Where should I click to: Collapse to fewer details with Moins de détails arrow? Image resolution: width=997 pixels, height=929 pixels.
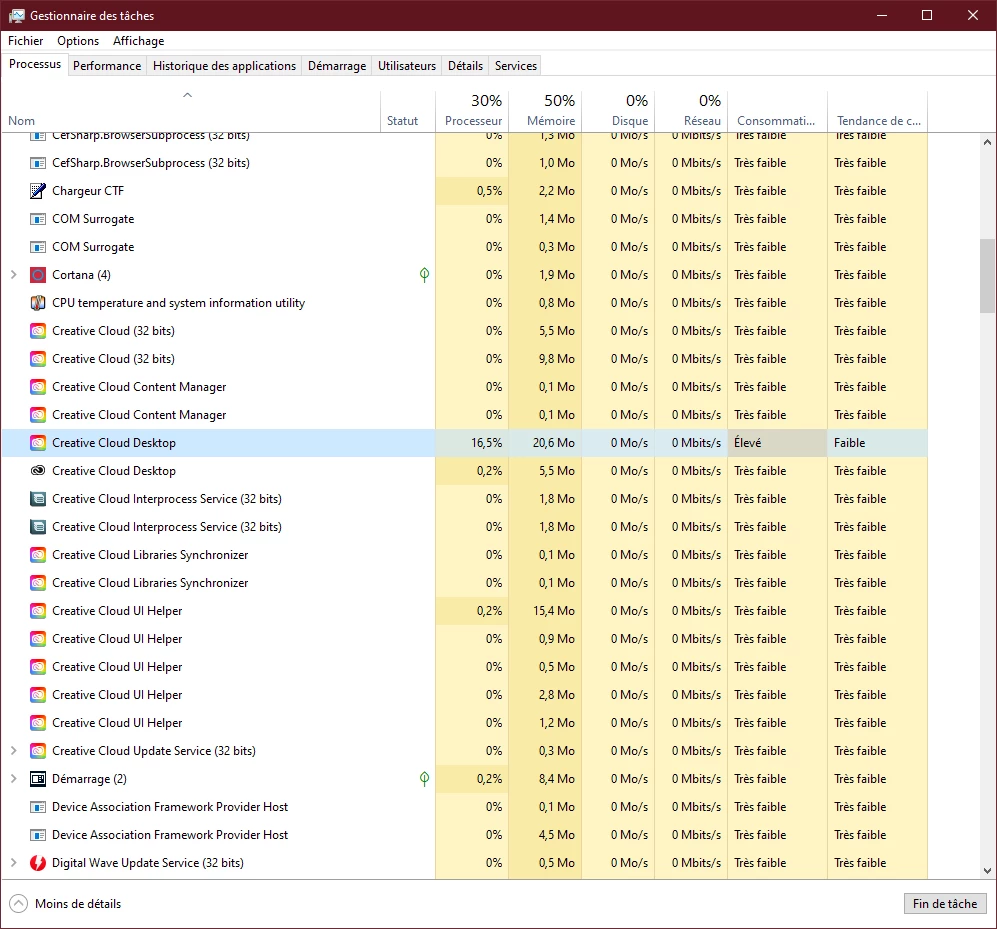[x=18, y=904]
